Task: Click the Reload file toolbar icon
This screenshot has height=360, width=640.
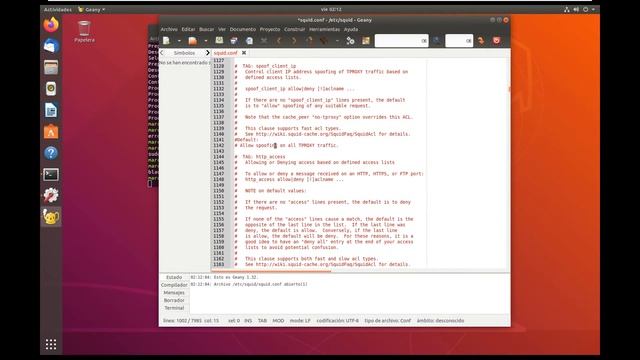Action: pyautogui.click(x=249, y=40)
